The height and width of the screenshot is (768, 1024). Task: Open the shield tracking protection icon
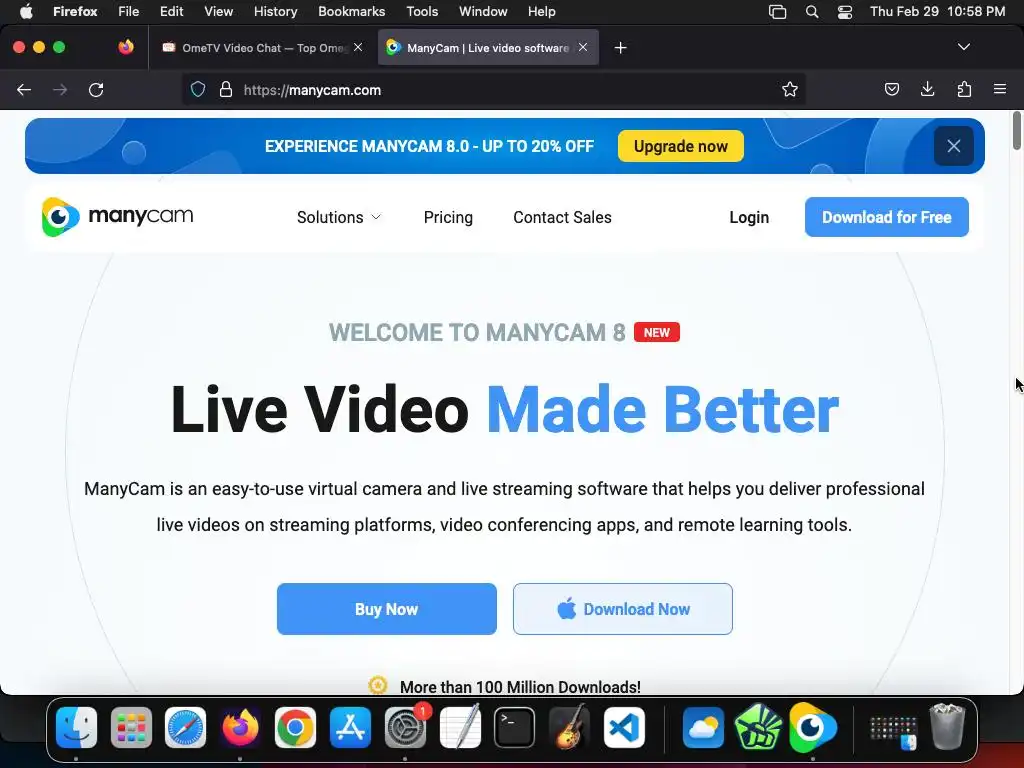click(198, 89)
